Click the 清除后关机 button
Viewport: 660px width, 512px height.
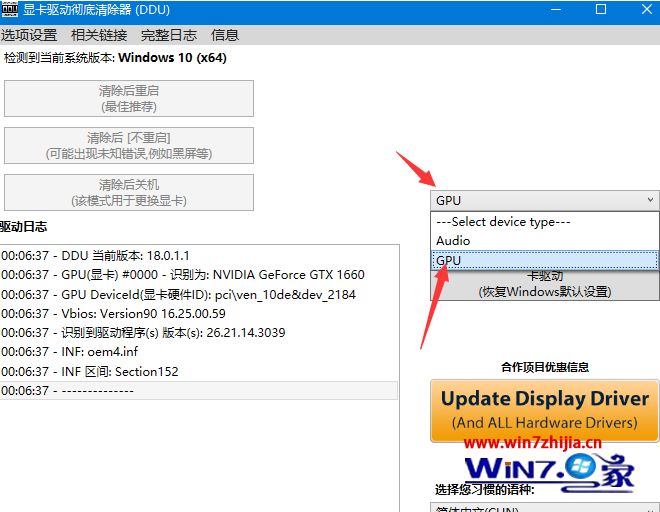[129, 192]
